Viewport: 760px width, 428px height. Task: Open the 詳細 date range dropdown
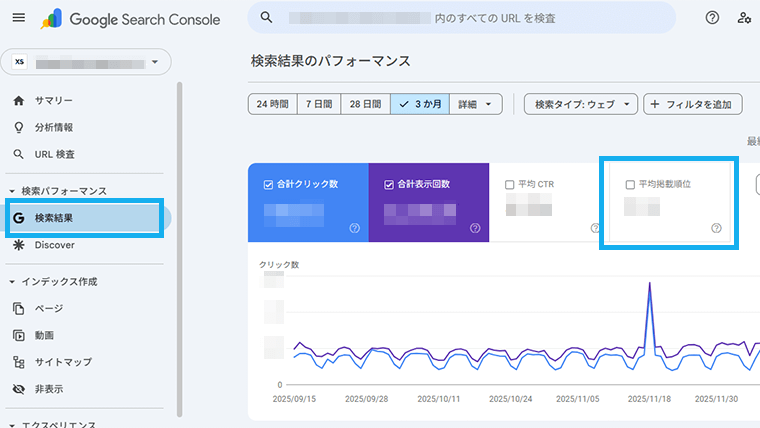tap(475, 104)
